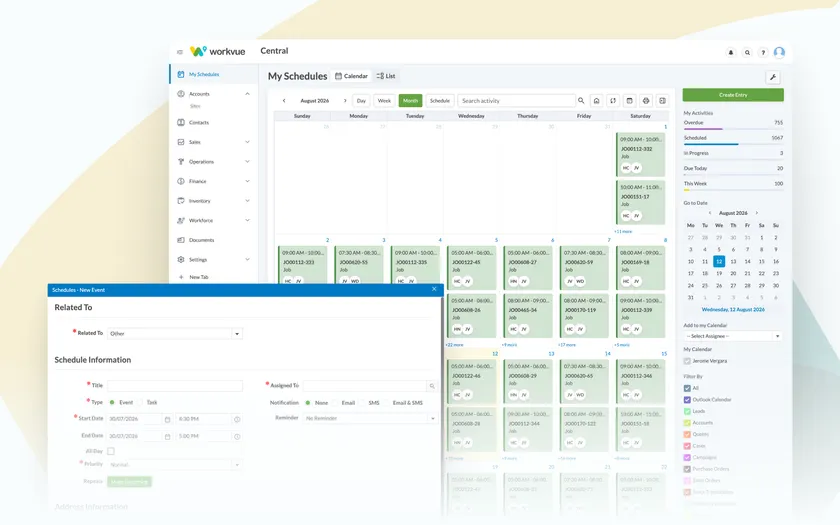
Task: Open the global search magnifier in header
Action: (x=747, y=52)
